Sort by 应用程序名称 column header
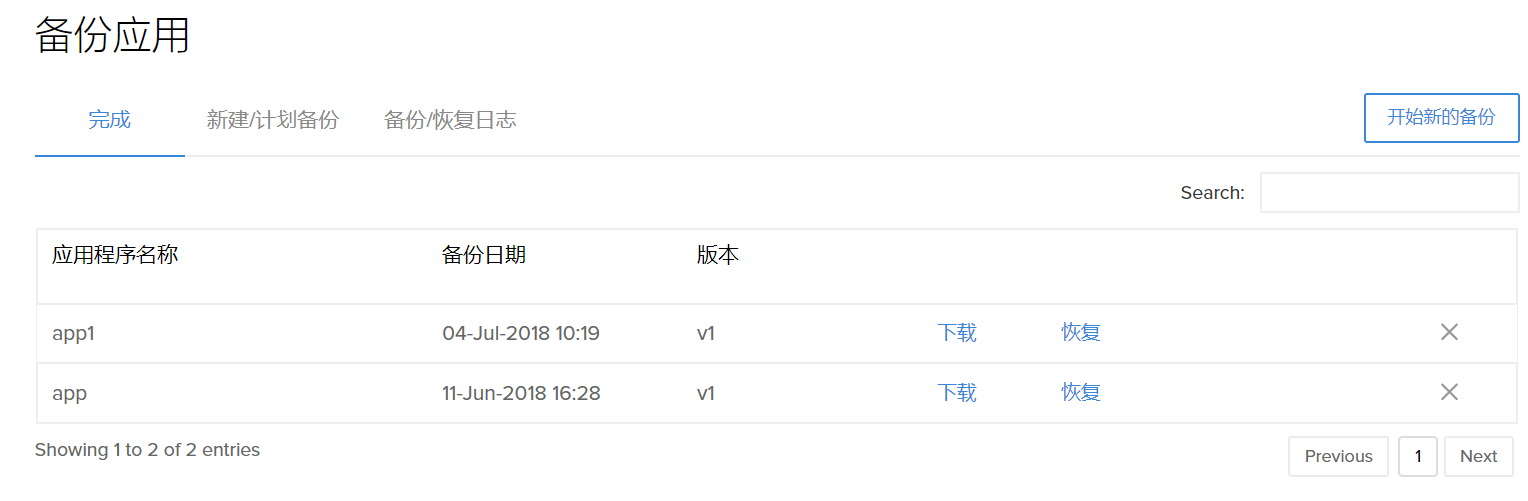Image resolution: width=1528 pixels, height=501 pixels. coord(115,256)
